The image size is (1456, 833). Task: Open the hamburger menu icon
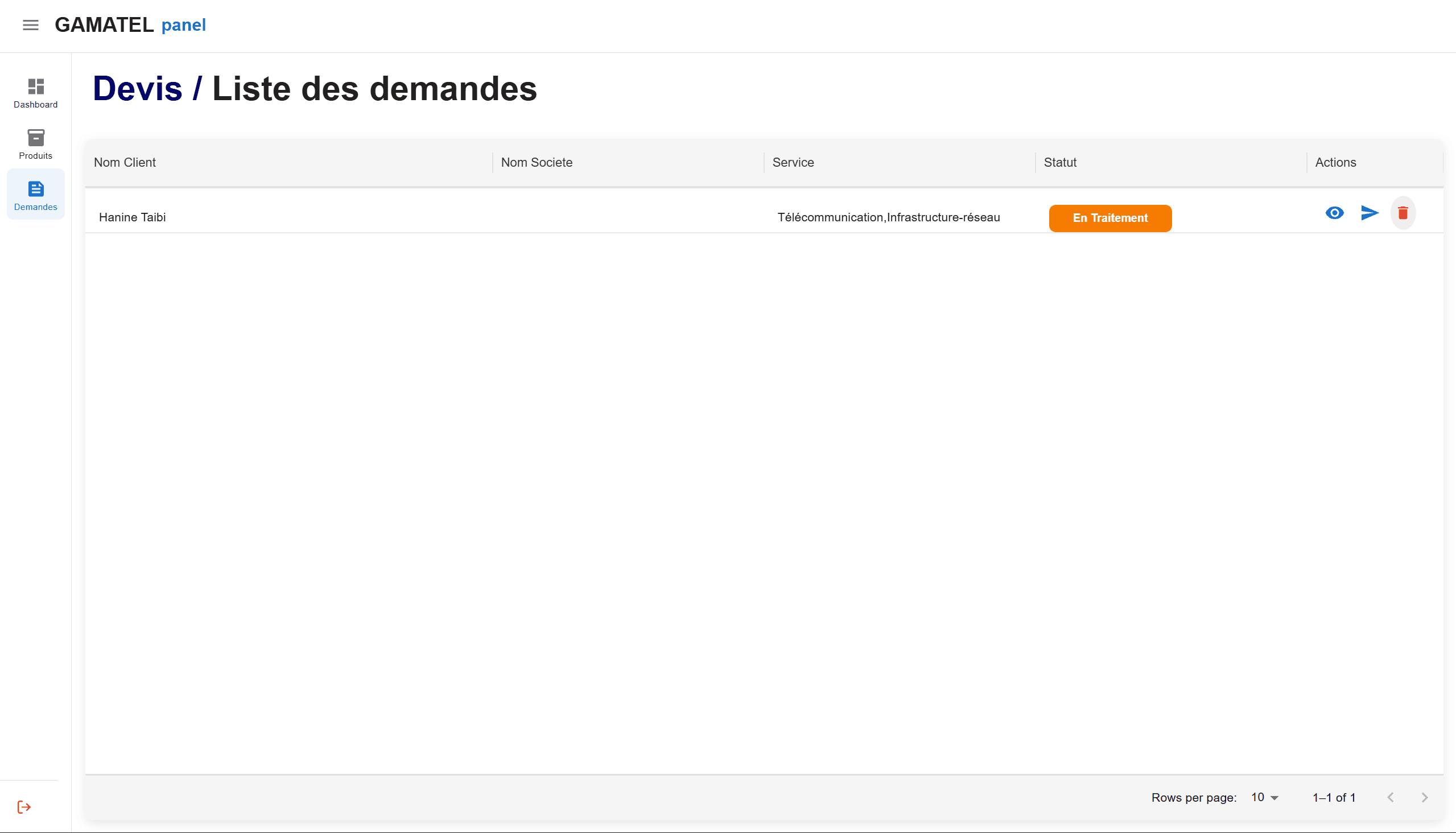point(31,25)
